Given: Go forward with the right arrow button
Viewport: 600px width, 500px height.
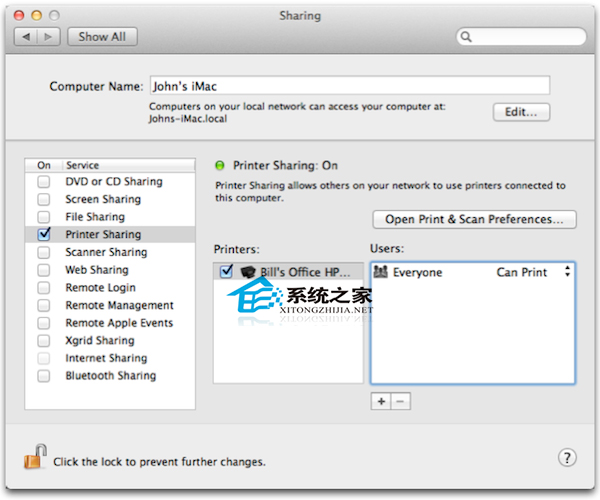Looking at the screenshot, I should pyautogui.click(x=49, y=37).
